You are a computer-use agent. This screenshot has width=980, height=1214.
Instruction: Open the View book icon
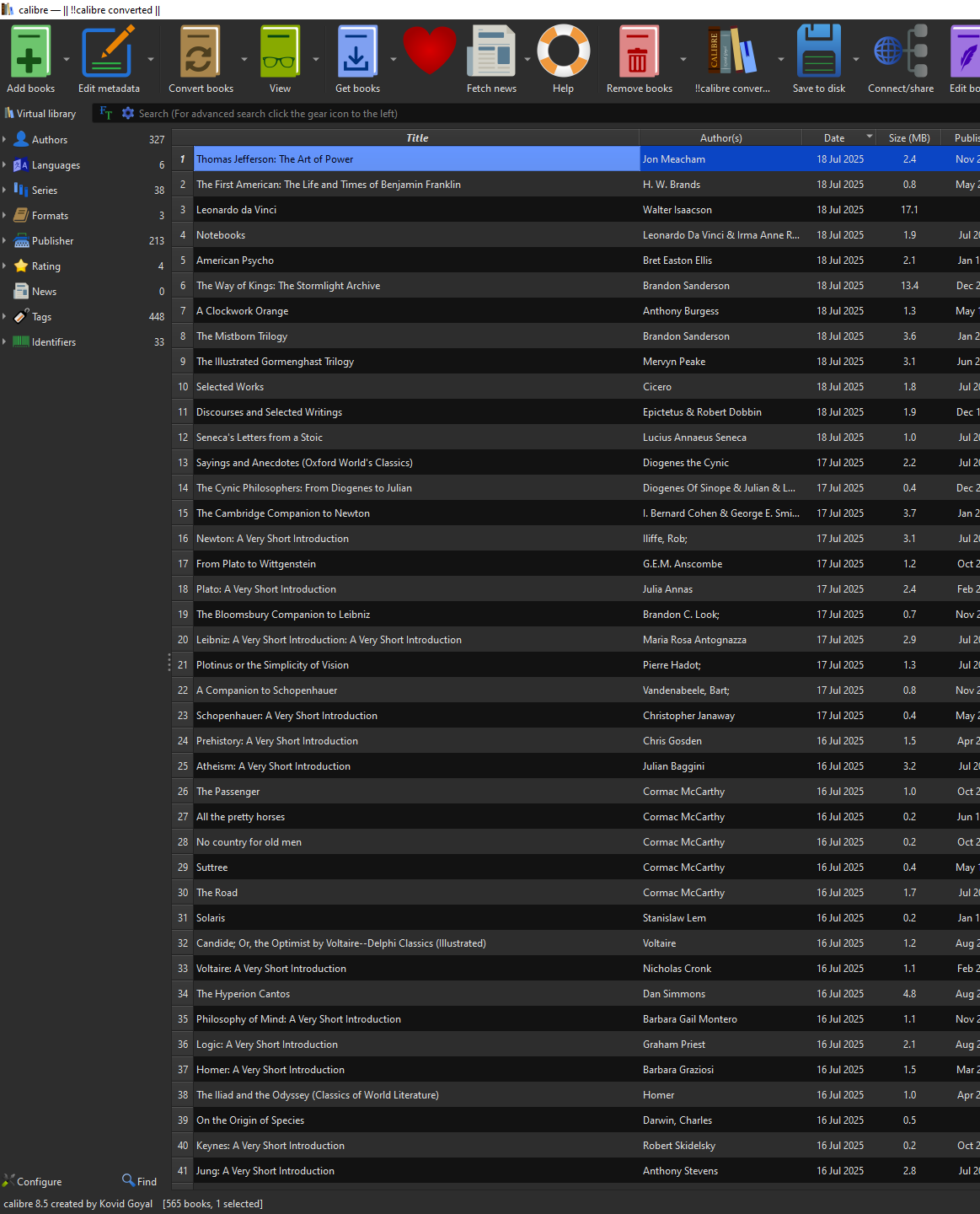tap(280, 52)
